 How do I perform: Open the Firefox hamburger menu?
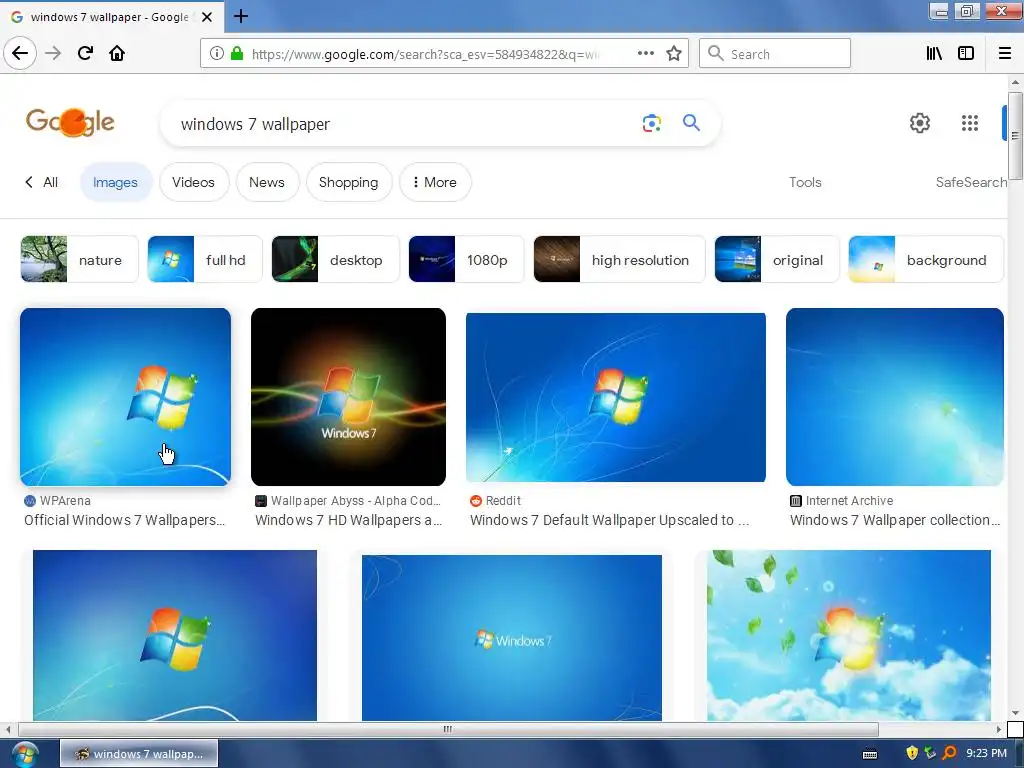tap(1005, 54)
